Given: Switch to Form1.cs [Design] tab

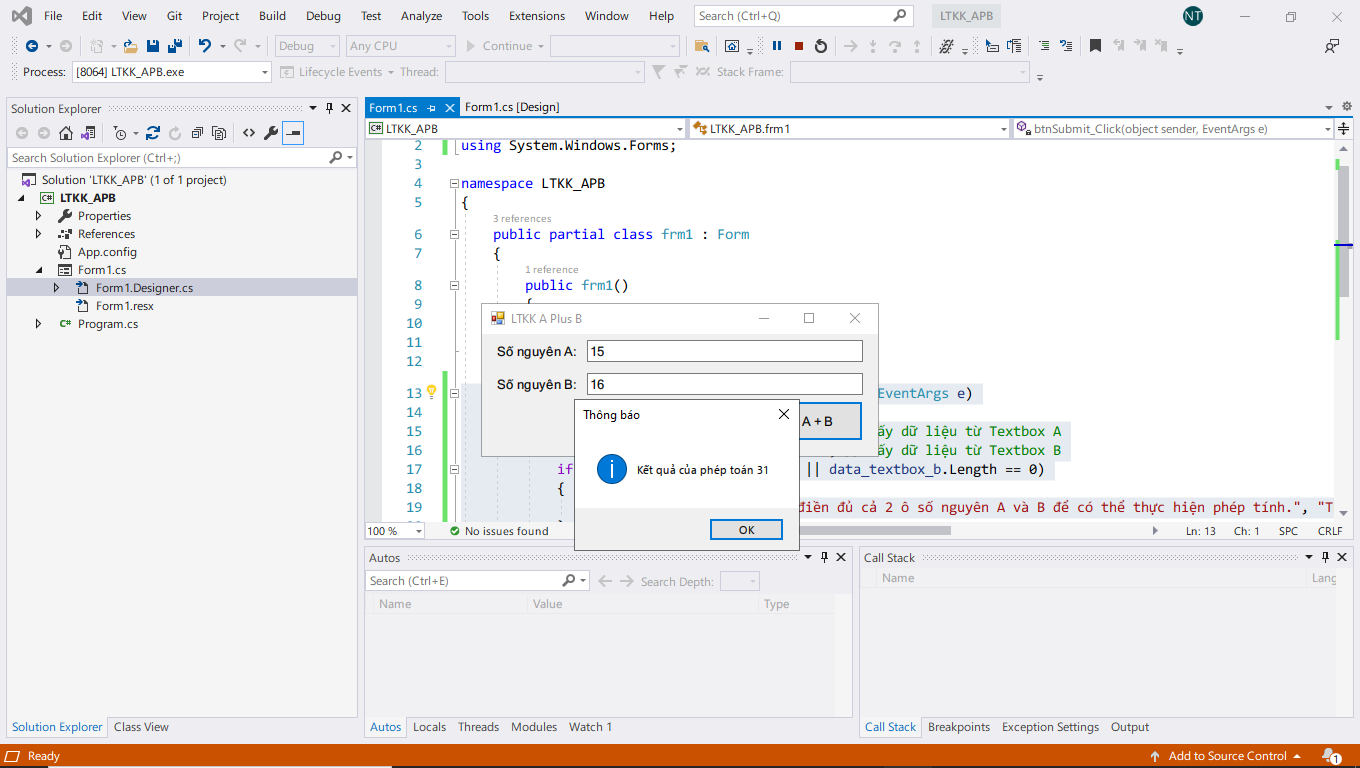Looking at the screenshot, I should coord(512,107).
